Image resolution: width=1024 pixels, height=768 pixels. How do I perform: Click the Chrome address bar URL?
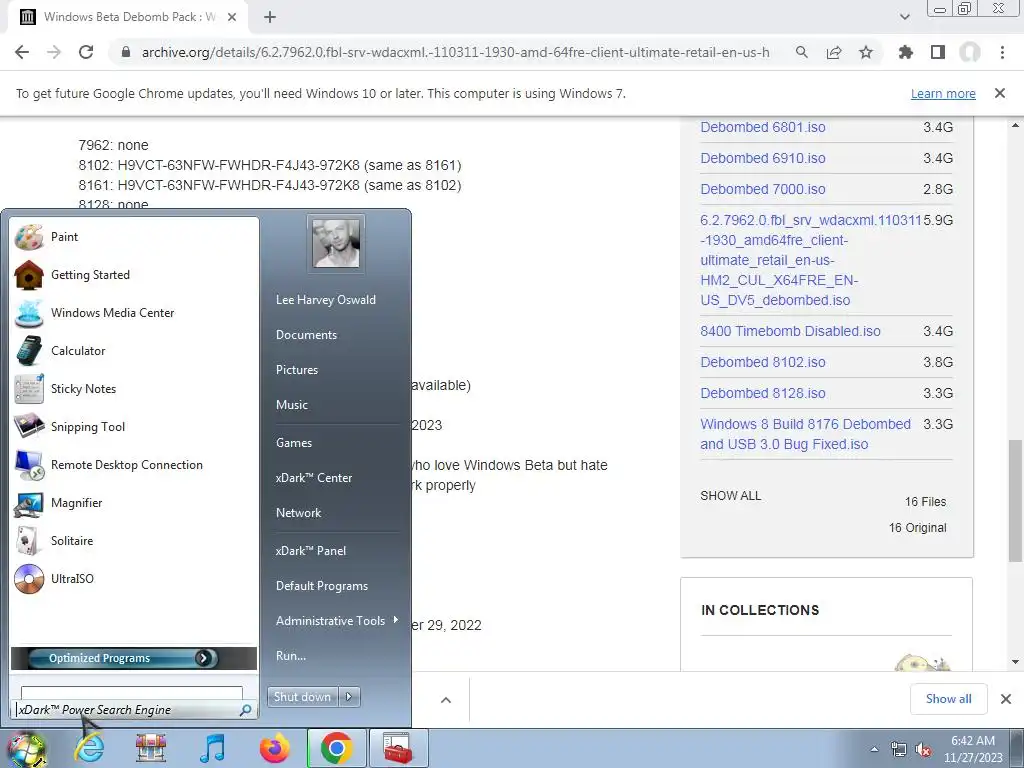455,52
